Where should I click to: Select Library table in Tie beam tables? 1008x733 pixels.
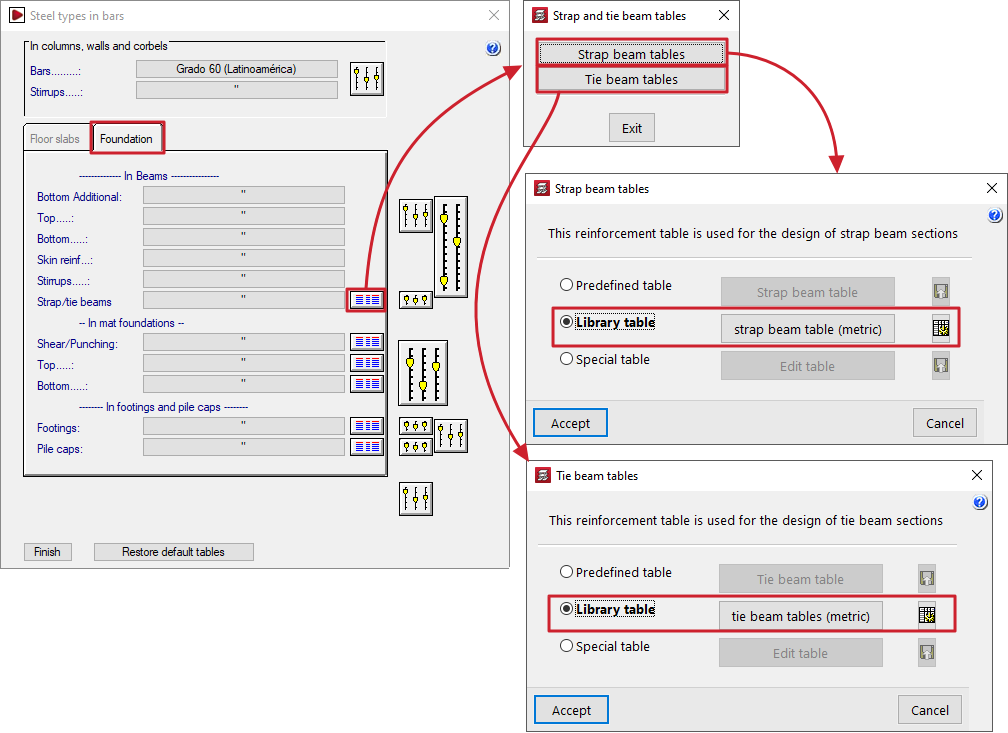coord(567,609)
